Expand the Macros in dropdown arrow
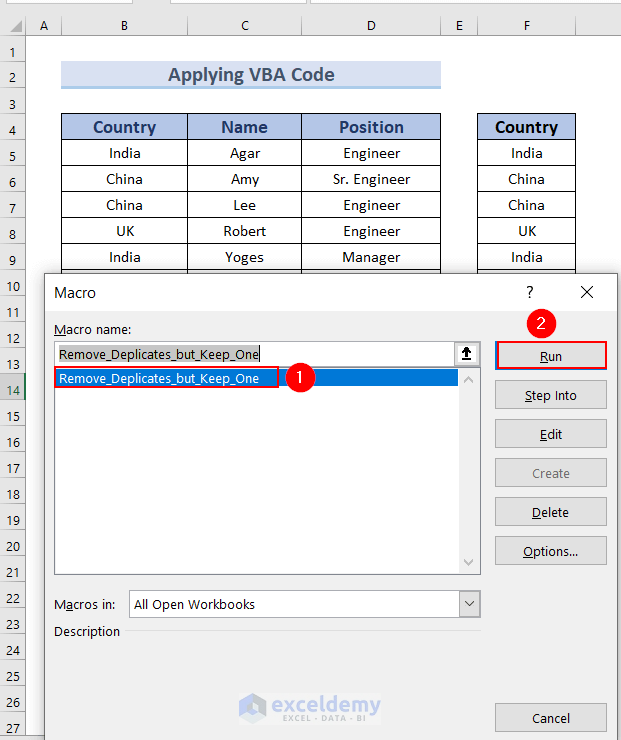 tap(469, 604)
